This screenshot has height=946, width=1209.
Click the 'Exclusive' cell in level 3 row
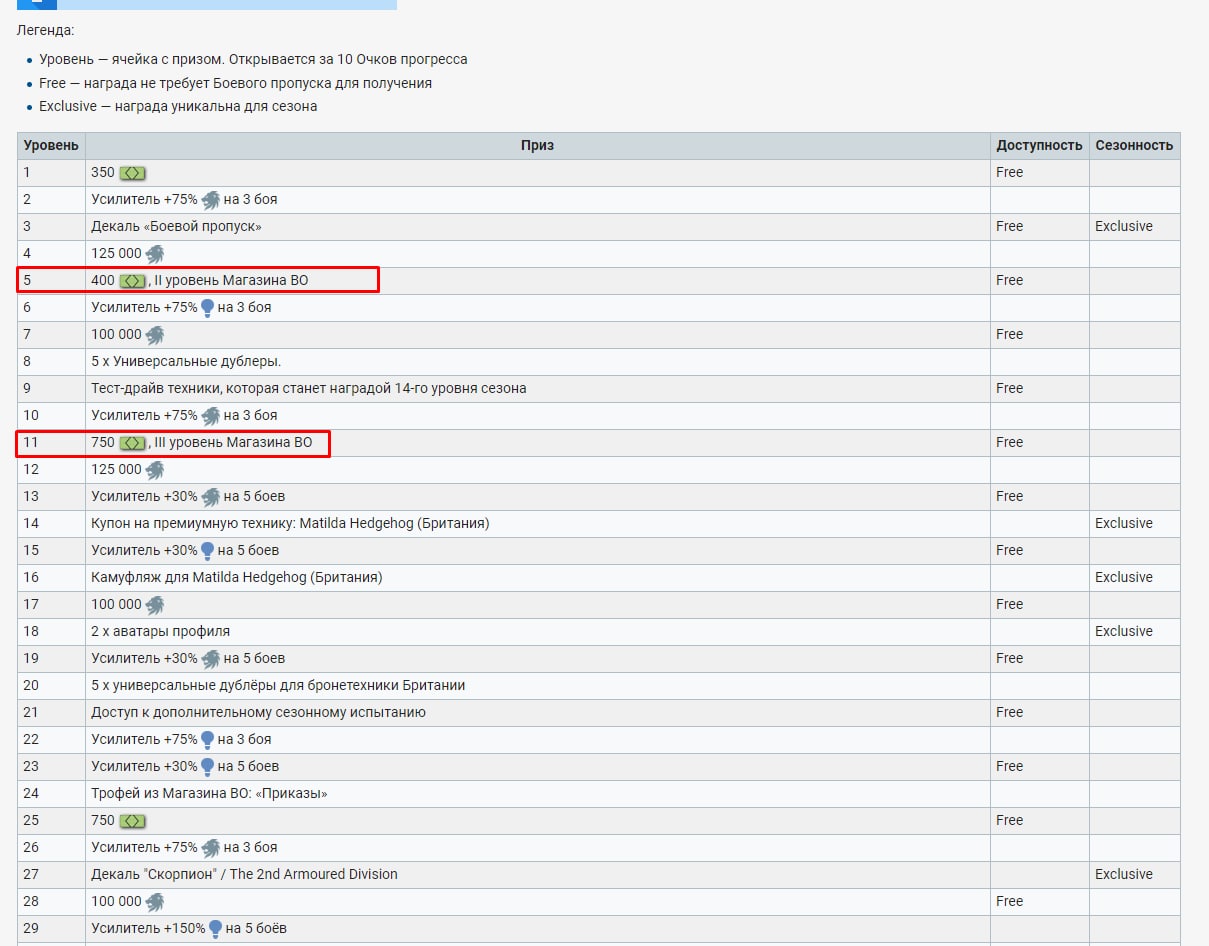tap(1134, 227)
